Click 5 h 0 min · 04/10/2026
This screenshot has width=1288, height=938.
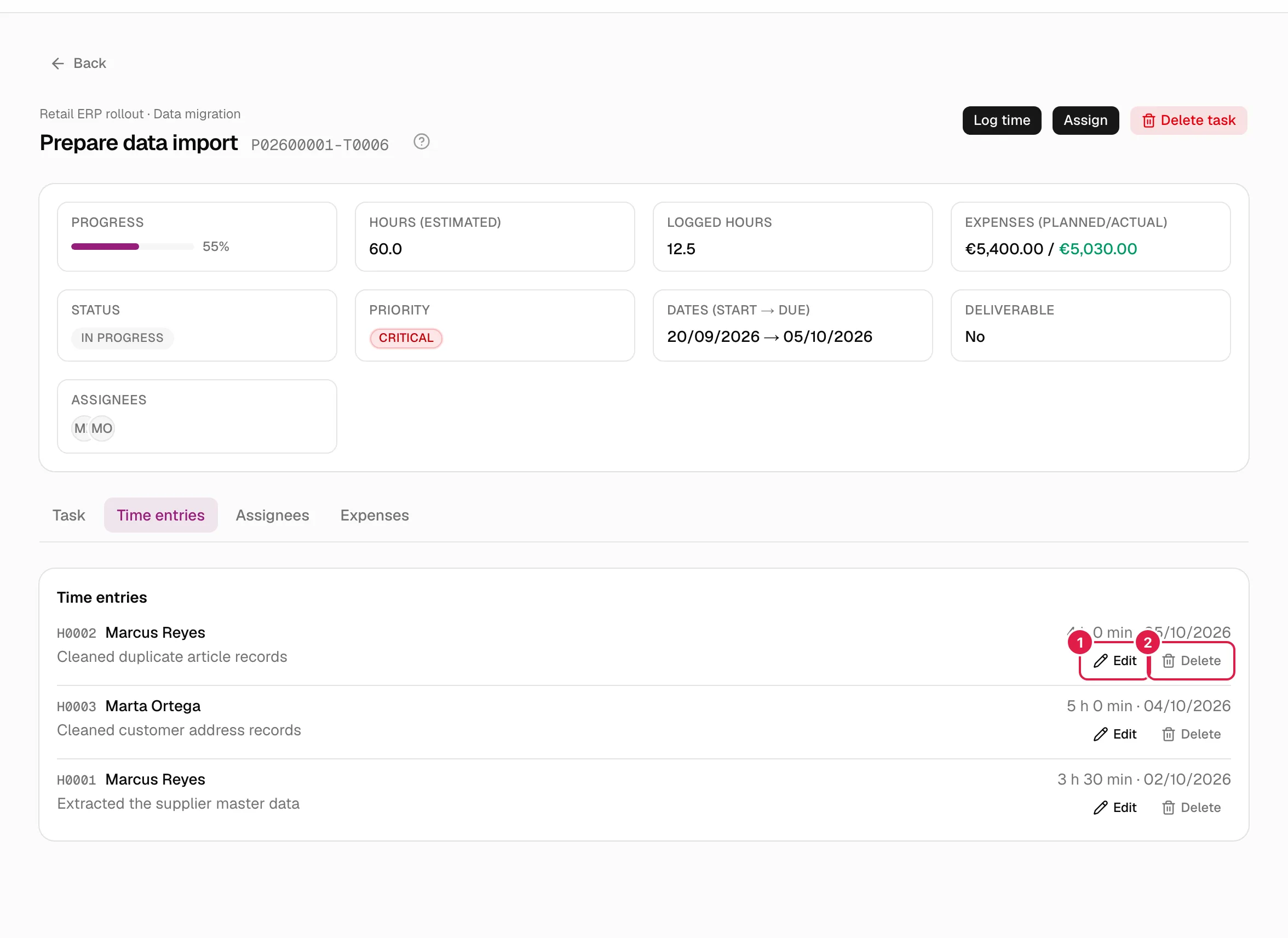[1148, 706]
